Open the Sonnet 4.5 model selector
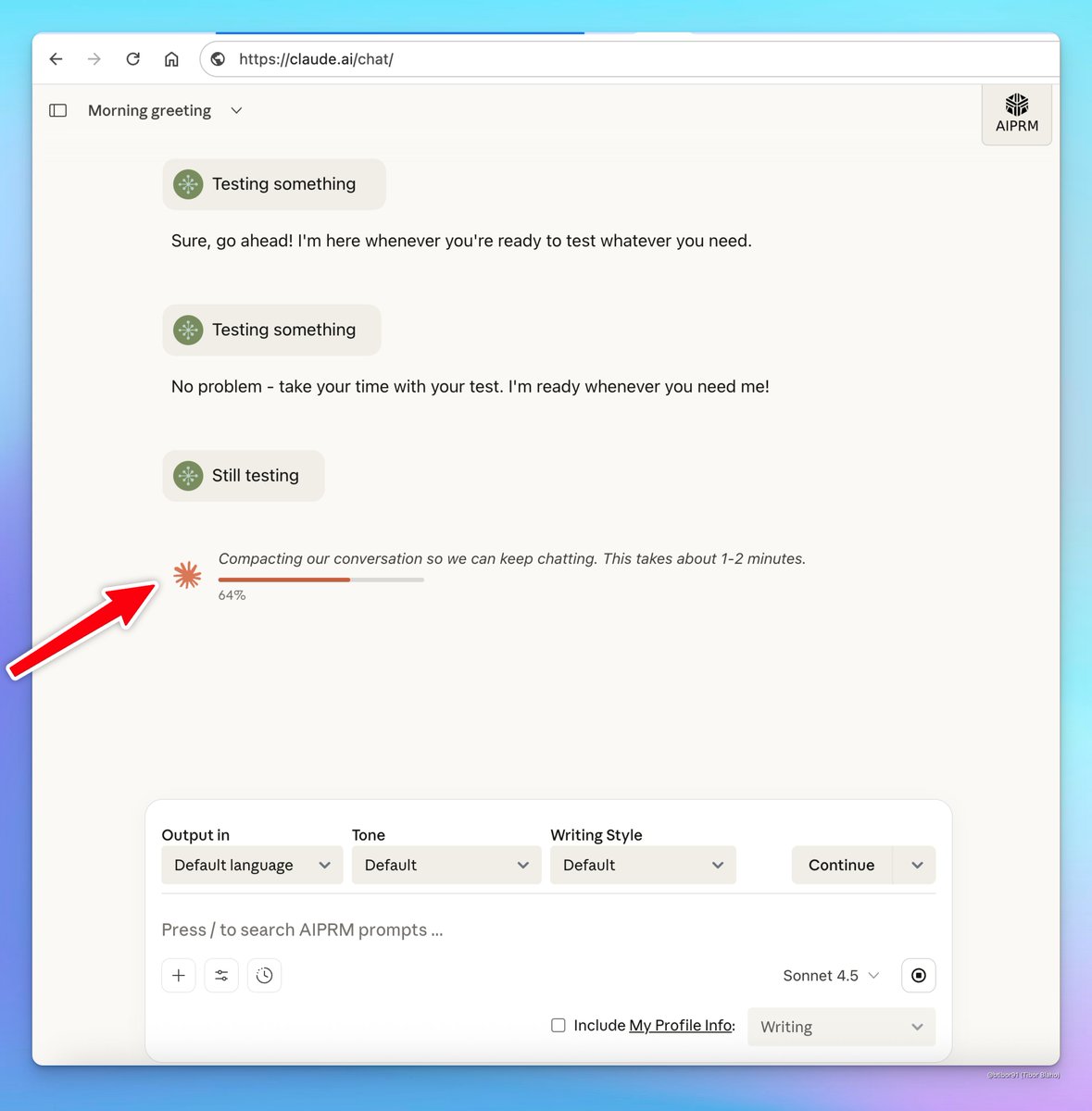1092x1111 pixels. (831, 975)
